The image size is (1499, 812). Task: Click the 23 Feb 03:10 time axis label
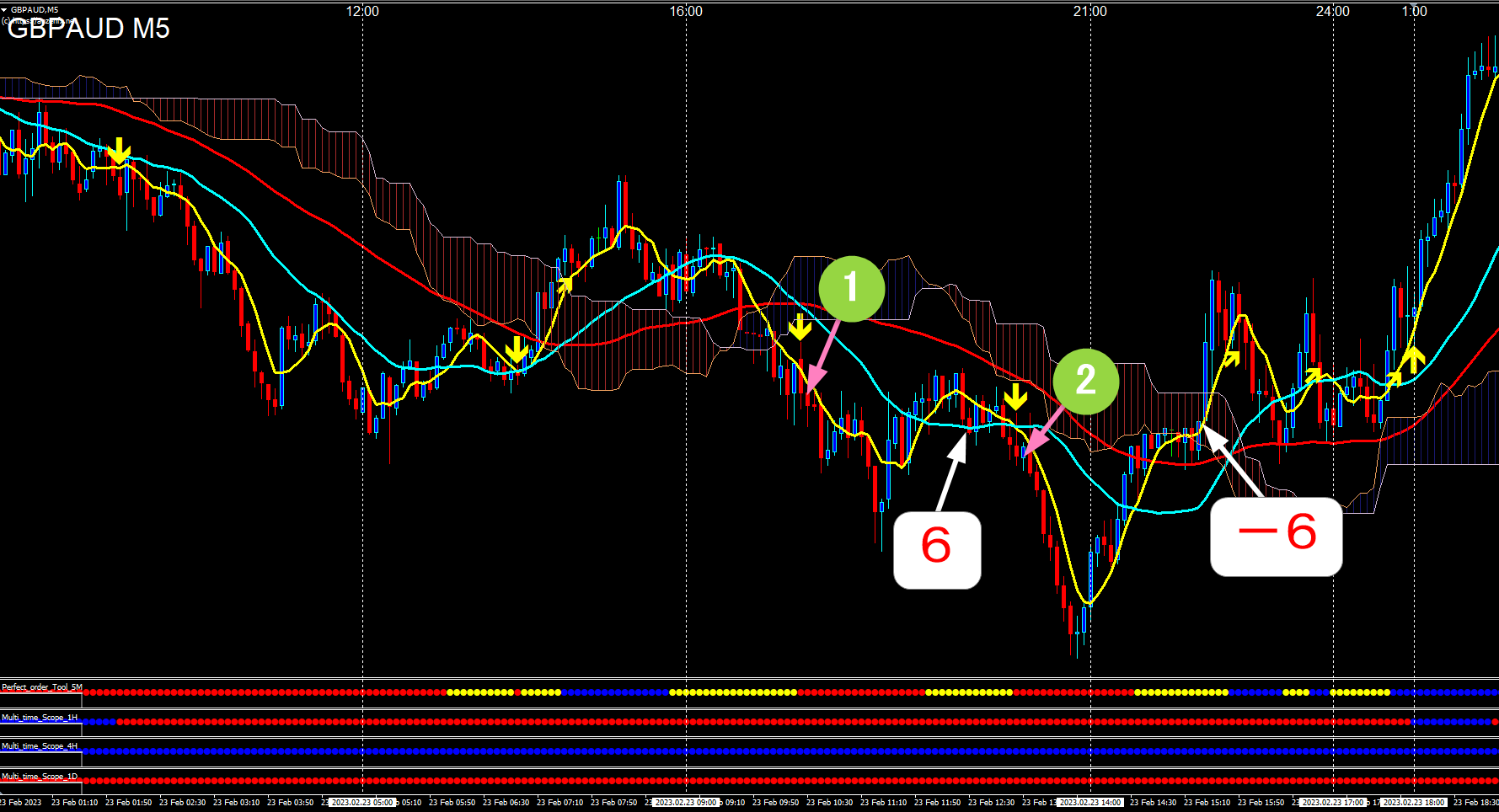pos(237,803)
